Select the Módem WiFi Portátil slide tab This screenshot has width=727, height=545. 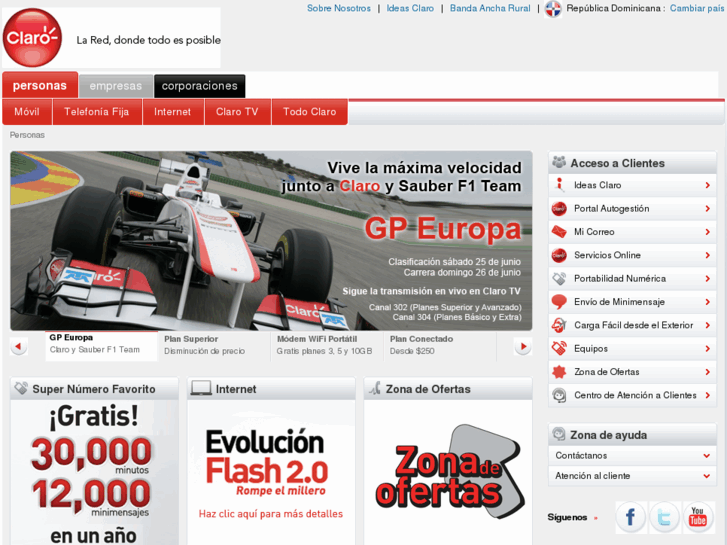point(327,346)
